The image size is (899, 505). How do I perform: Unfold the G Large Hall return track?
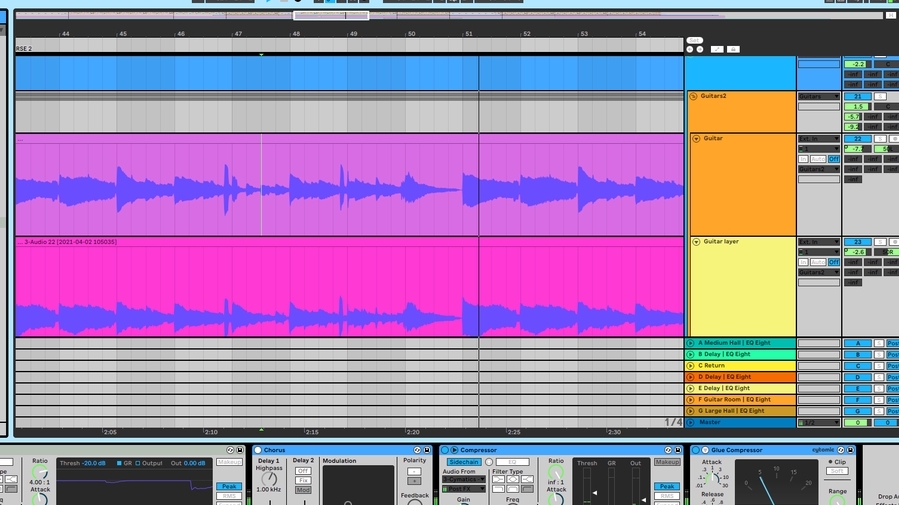690,411
